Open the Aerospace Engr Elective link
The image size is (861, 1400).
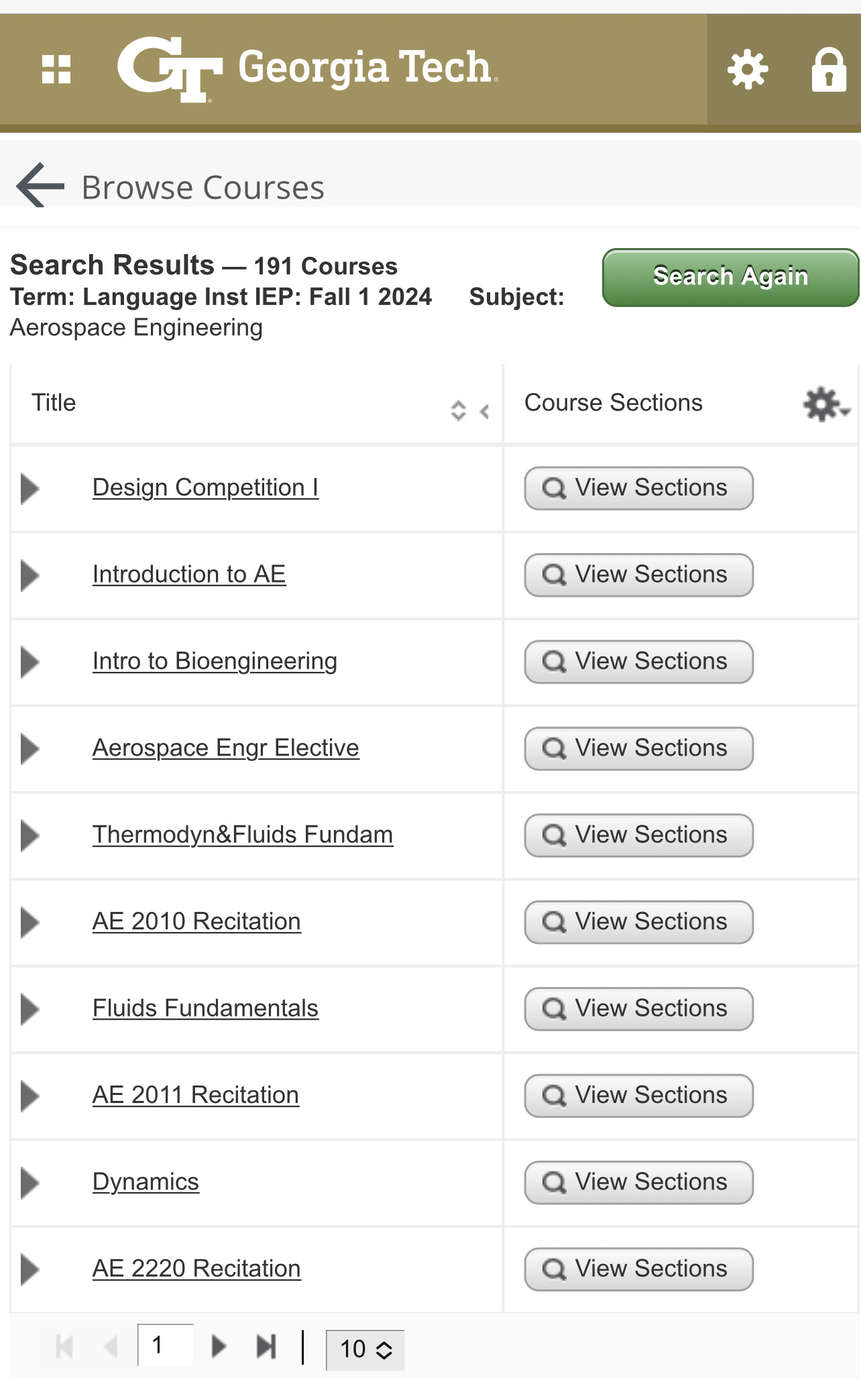226,748
